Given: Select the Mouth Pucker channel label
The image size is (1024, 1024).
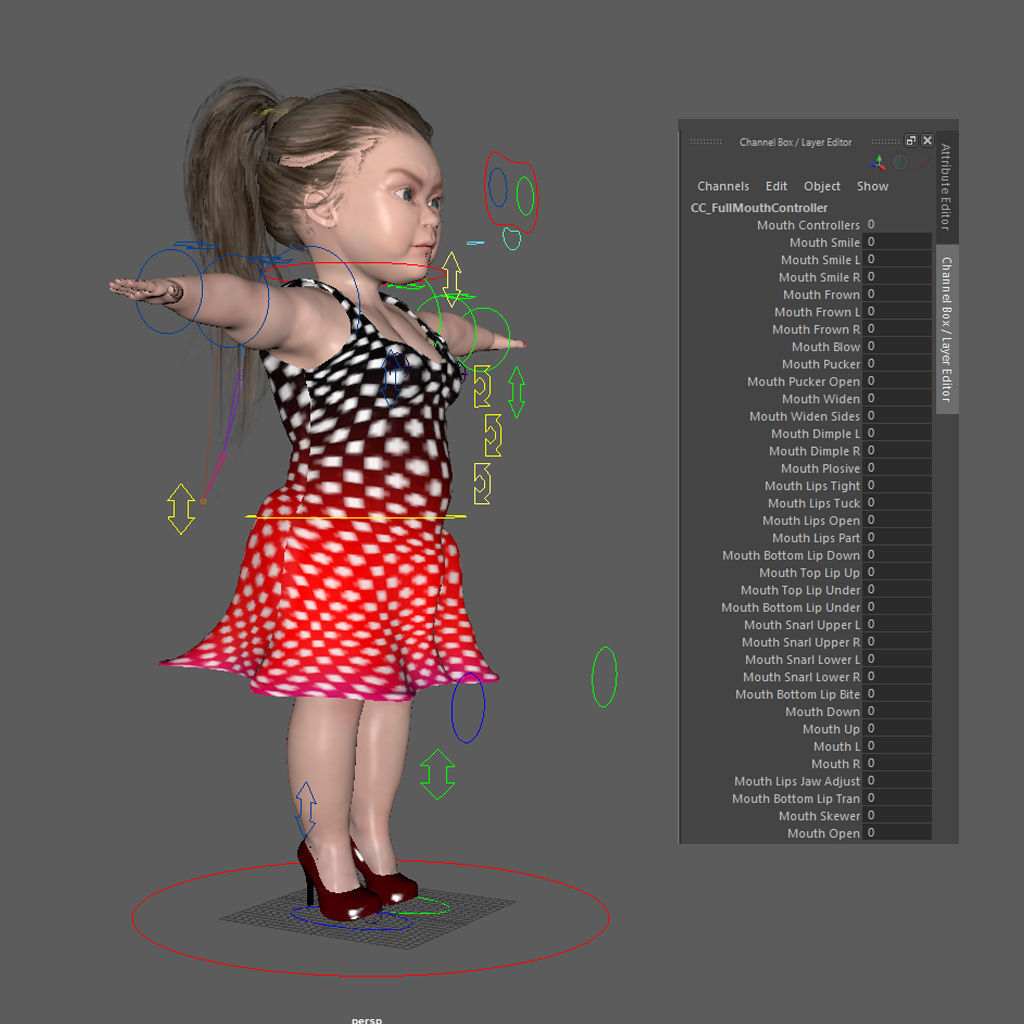Looking at the screenshot, I should 822,363.
